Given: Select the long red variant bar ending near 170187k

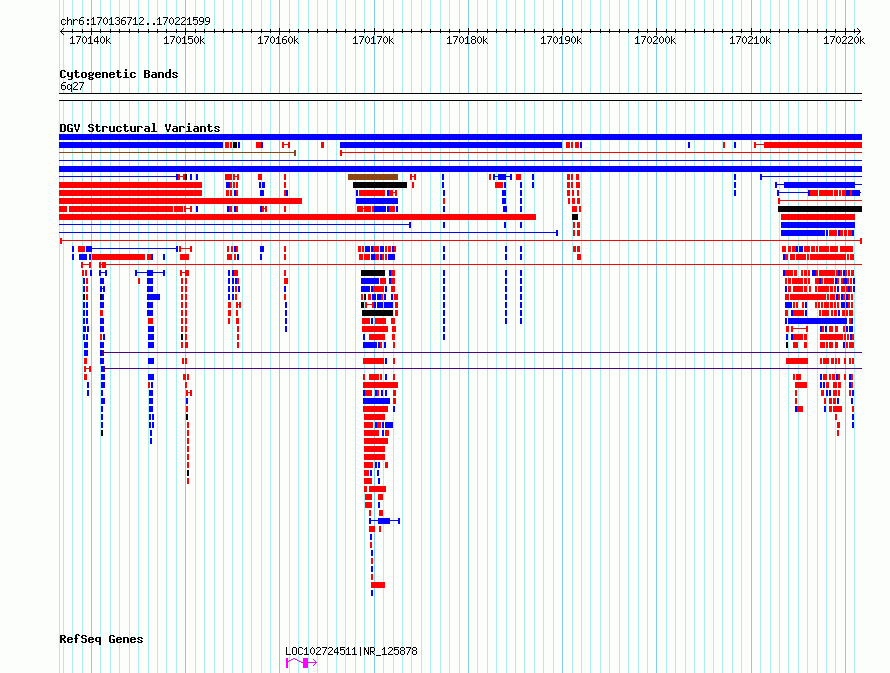Looking at the screenshot, I should 297,217.
